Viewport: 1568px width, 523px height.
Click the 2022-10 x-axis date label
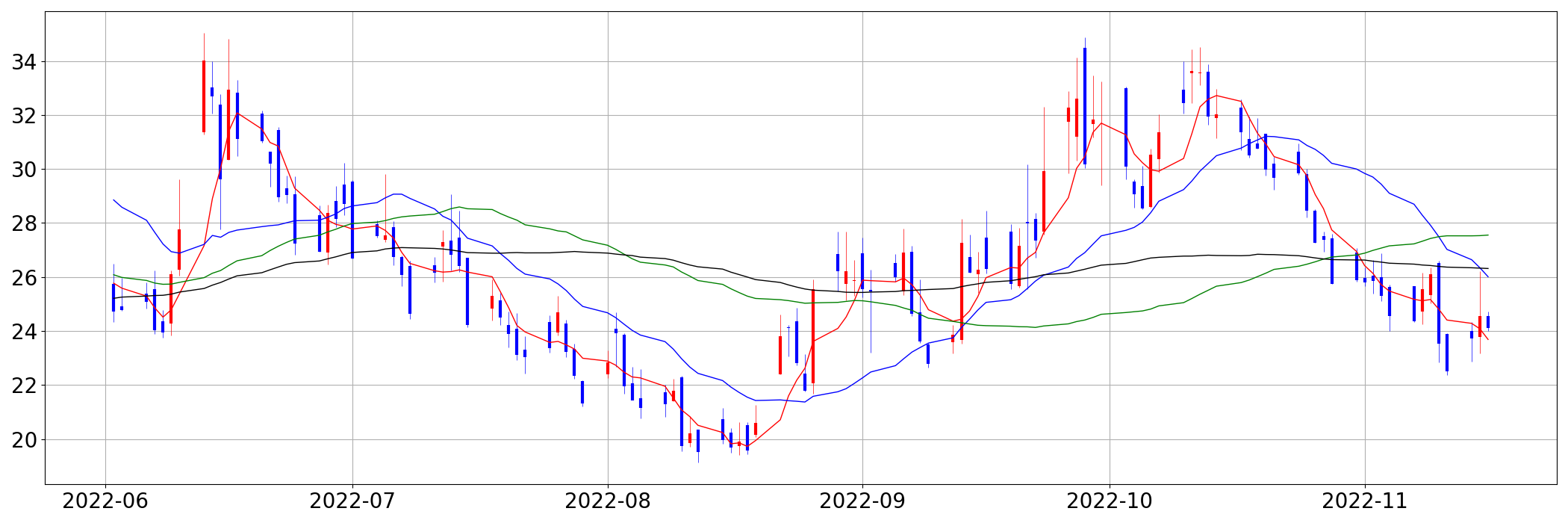(x=1110, y=501)
